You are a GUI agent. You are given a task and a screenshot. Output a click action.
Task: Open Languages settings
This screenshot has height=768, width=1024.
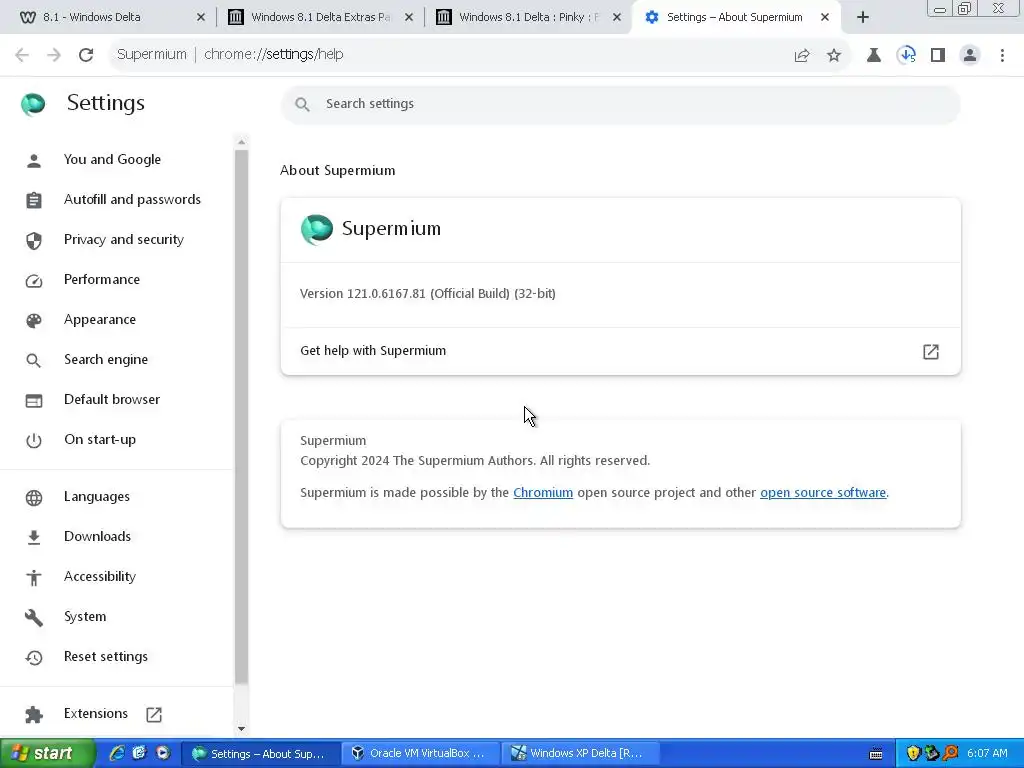click(97, 496)
